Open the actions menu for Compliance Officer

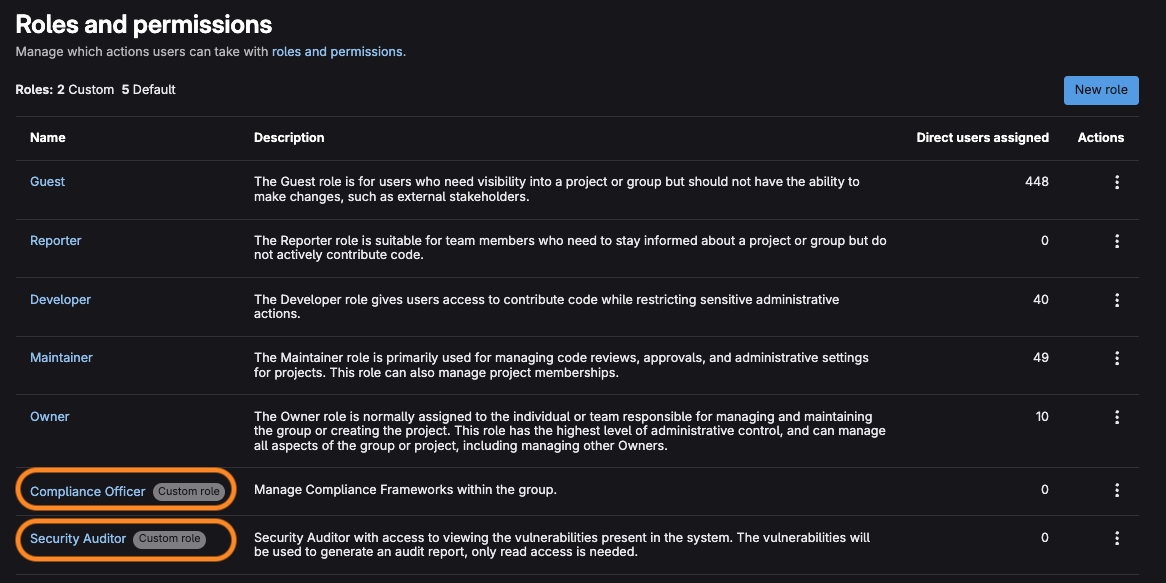pos(1117,490)
